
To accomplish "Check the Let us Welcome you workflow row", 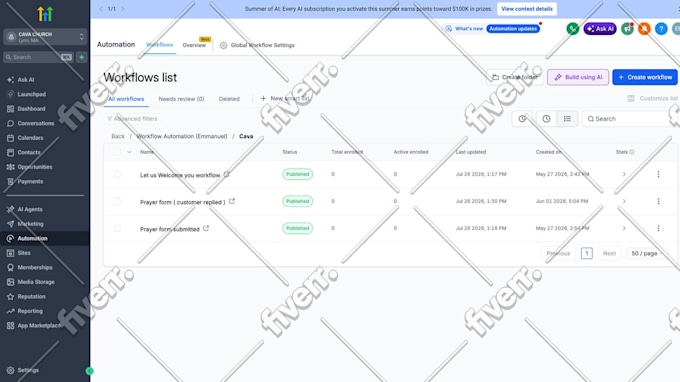I will 117,174.
